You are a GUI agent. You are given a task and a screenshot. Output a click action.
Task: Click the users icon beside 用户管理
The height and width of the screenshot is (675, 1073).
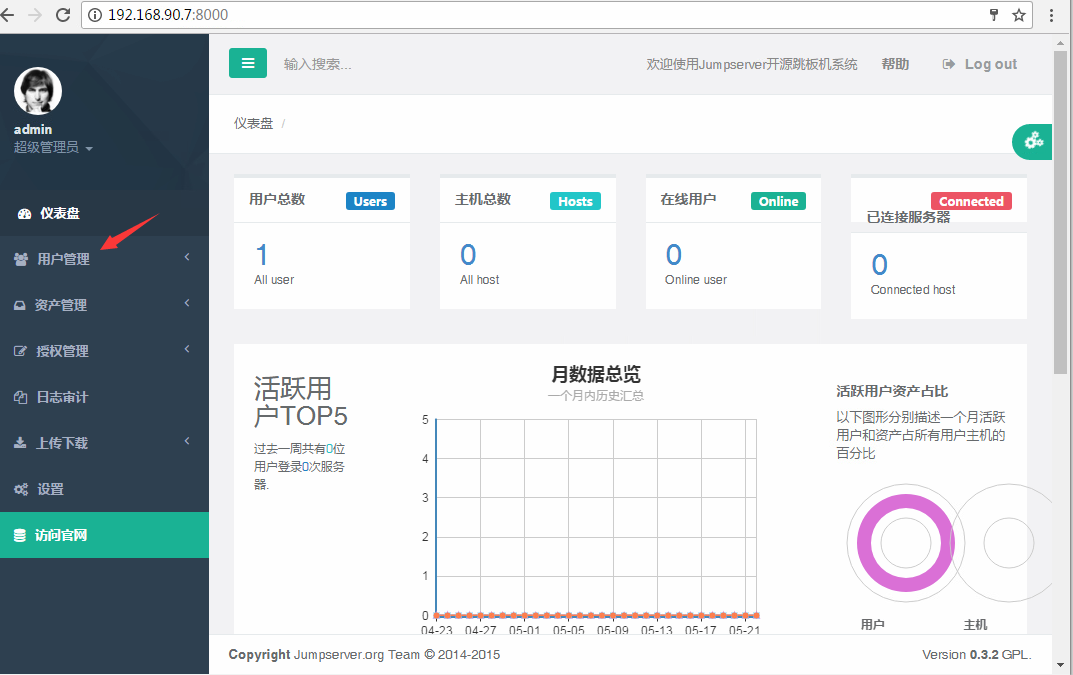pyautogui.click(x=21, y=259)
